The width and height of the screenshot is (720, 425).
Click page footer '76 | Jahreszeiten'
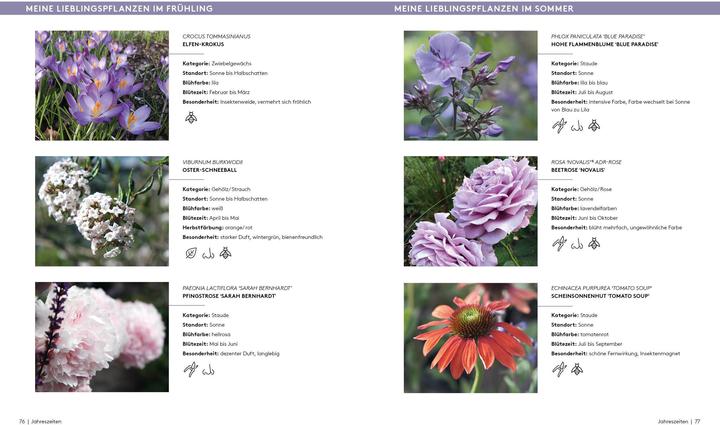click(x=40, y=421)
